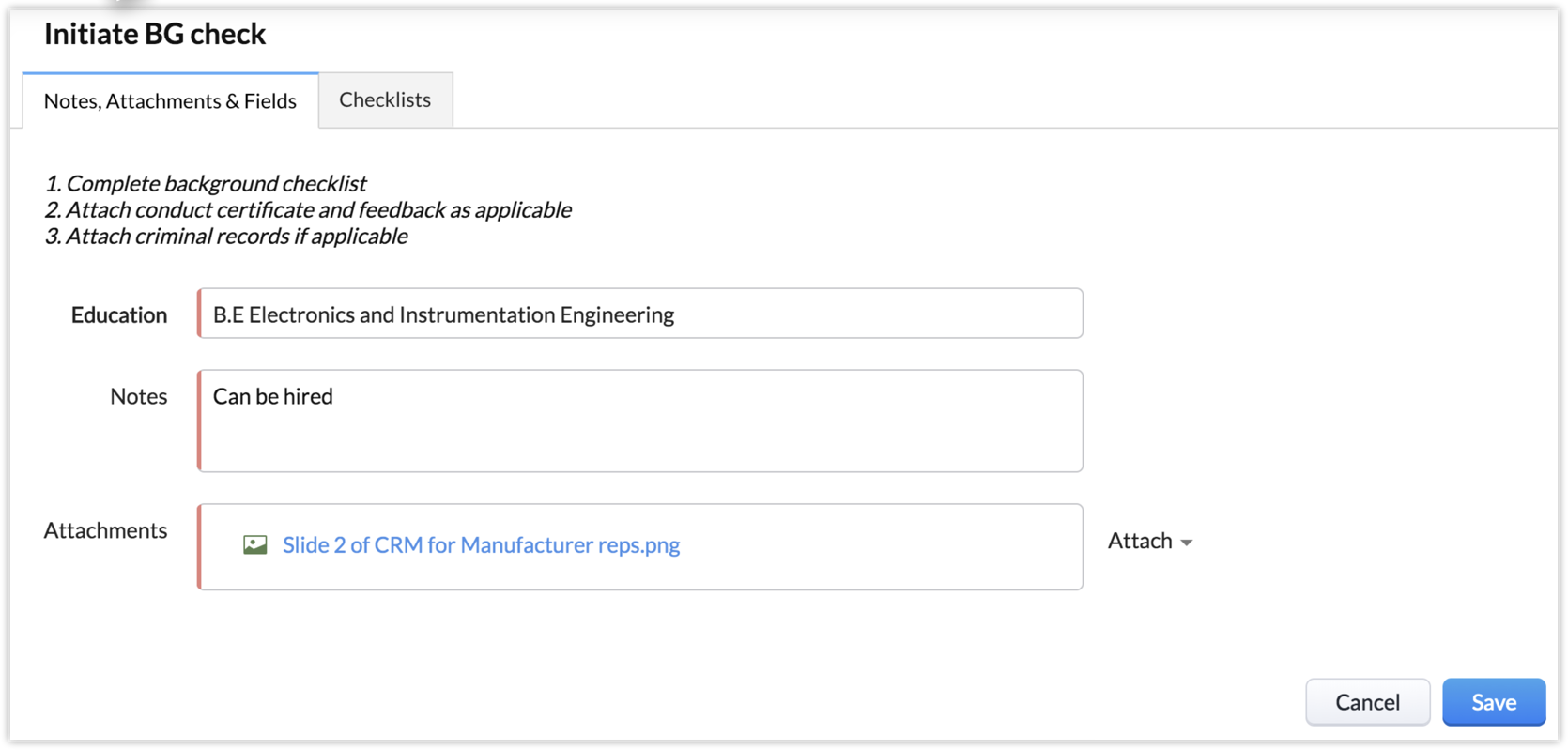
Task: Click 'Electronics' text in Education field
Action: 301,314
